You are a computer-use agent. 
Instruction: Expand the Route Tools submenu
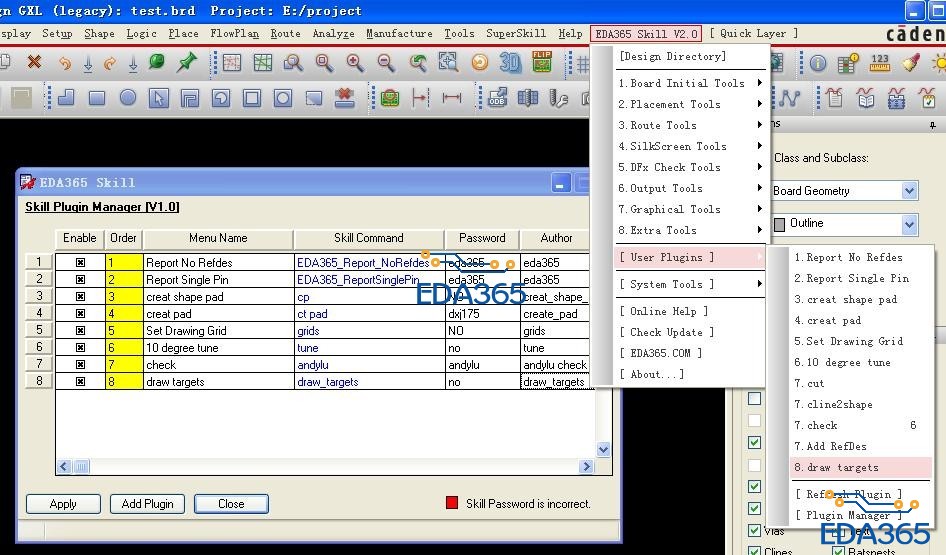coord(690,125)
